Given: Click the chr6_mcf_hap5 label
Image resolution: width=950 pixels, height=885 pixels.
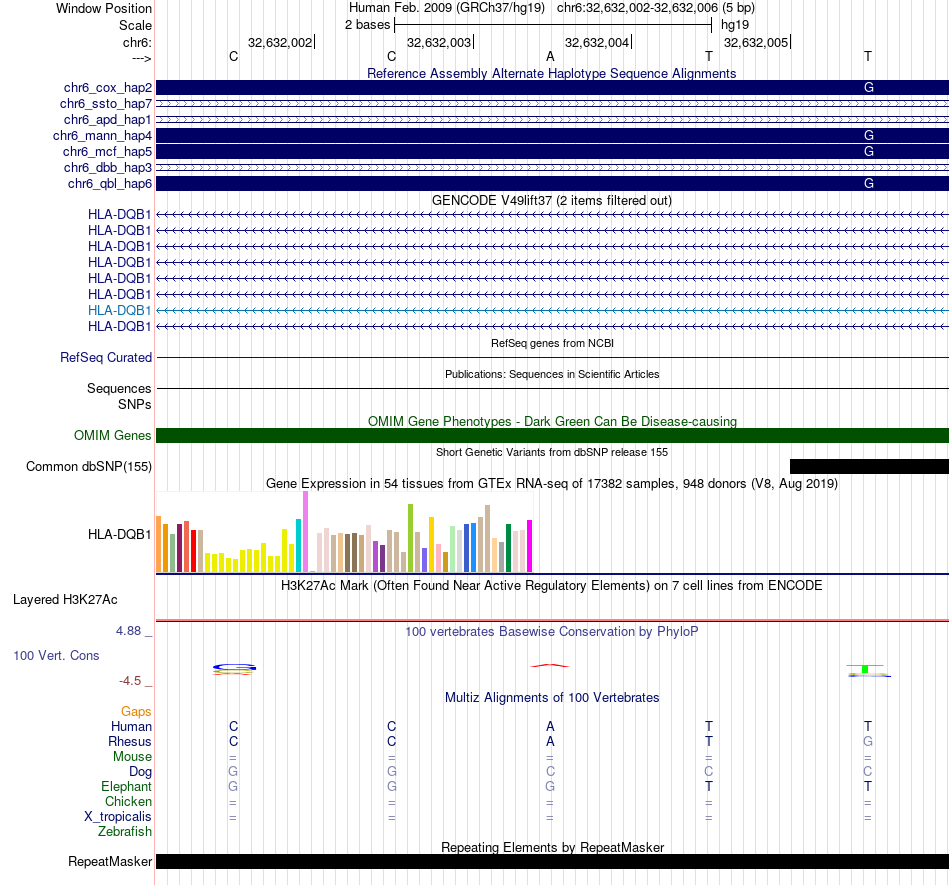Looking at the screenshot, I should [x=107, y=151].
